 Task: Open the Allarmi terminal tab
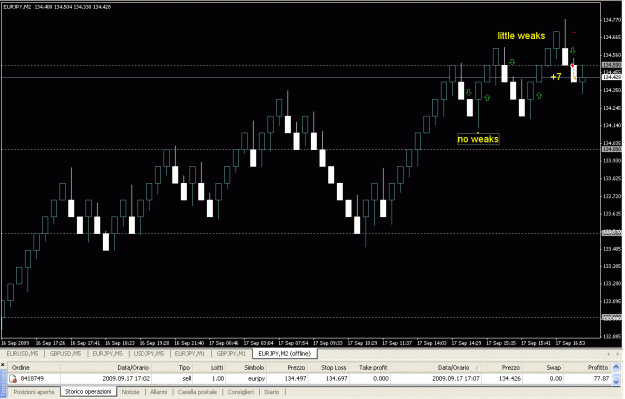(159, 392)
